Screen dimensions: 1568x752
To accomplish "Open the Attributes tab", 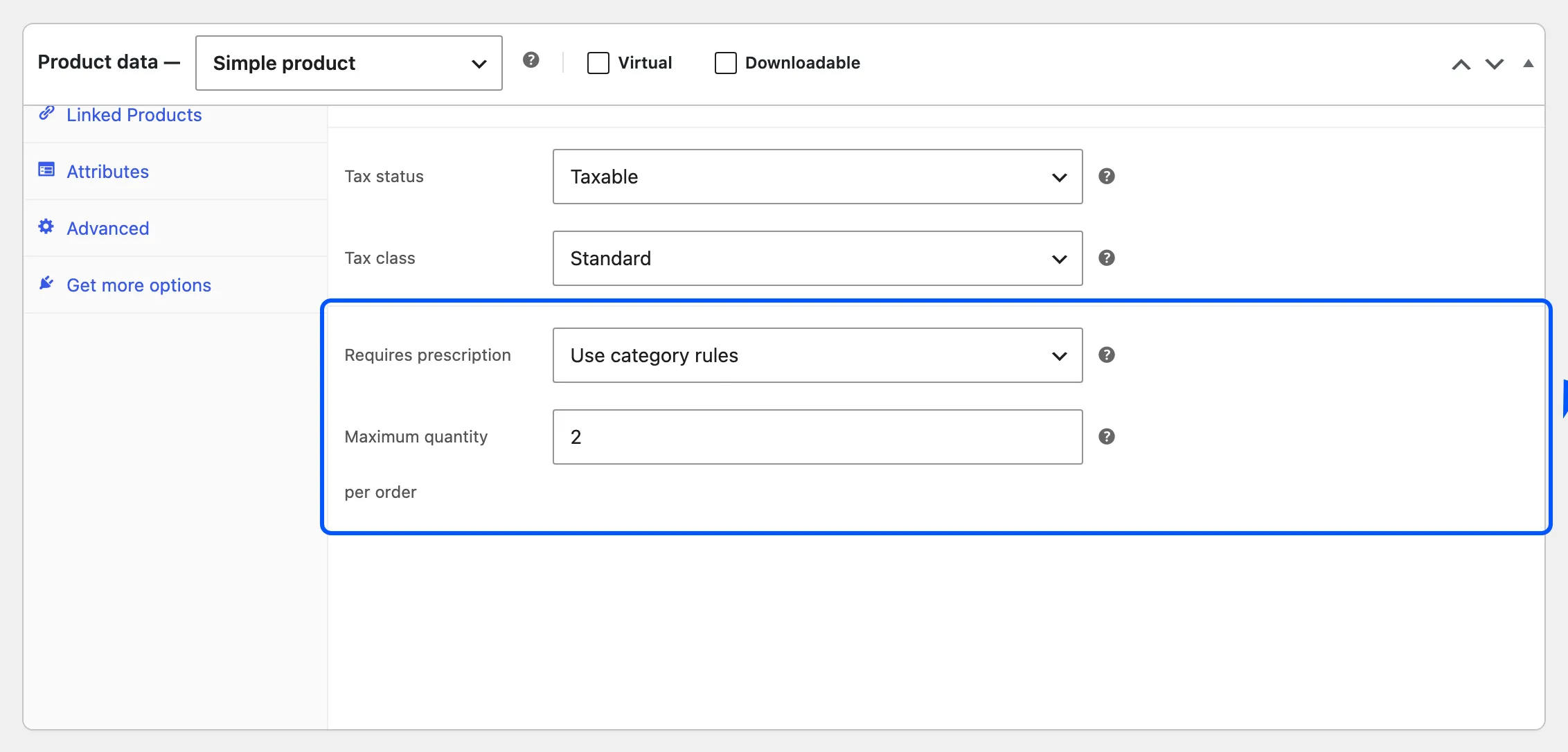I will tap(175, 172).
